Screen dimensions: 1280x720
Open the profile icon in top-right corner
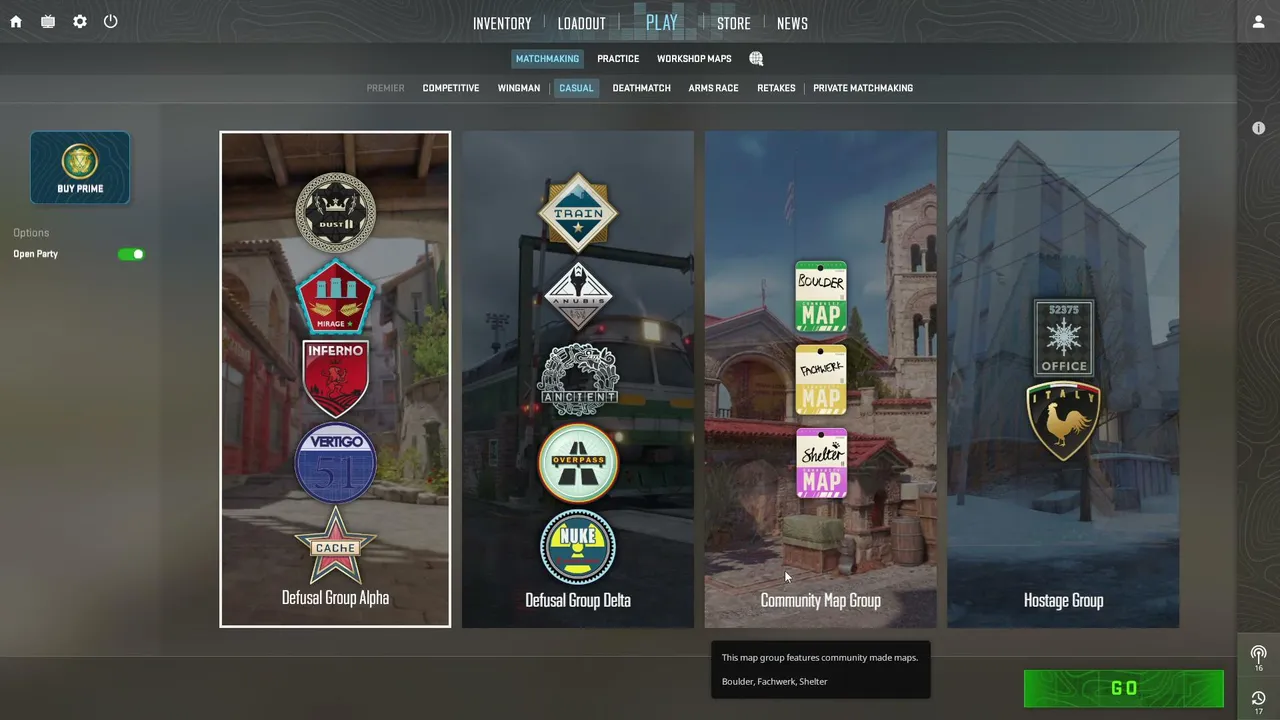coord(1258,22)
